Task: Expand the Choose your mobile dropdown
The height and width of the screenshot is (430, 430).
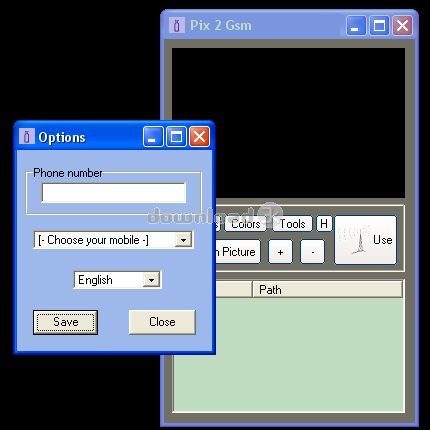Action: (183, 240)
